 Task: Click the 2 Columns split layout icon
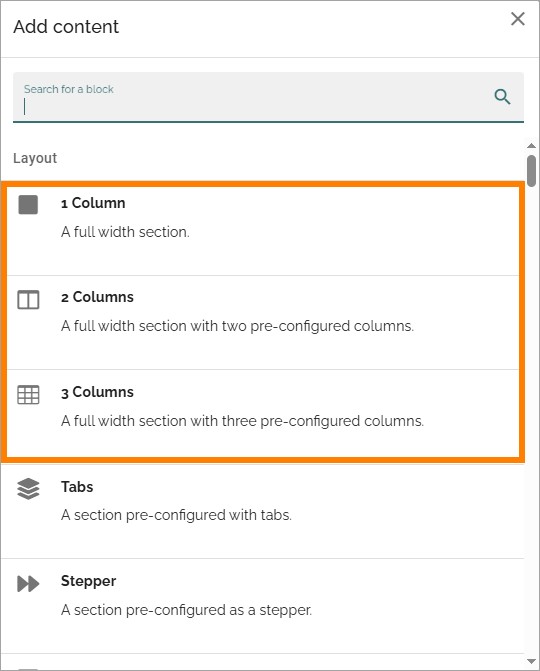[28, 300]
